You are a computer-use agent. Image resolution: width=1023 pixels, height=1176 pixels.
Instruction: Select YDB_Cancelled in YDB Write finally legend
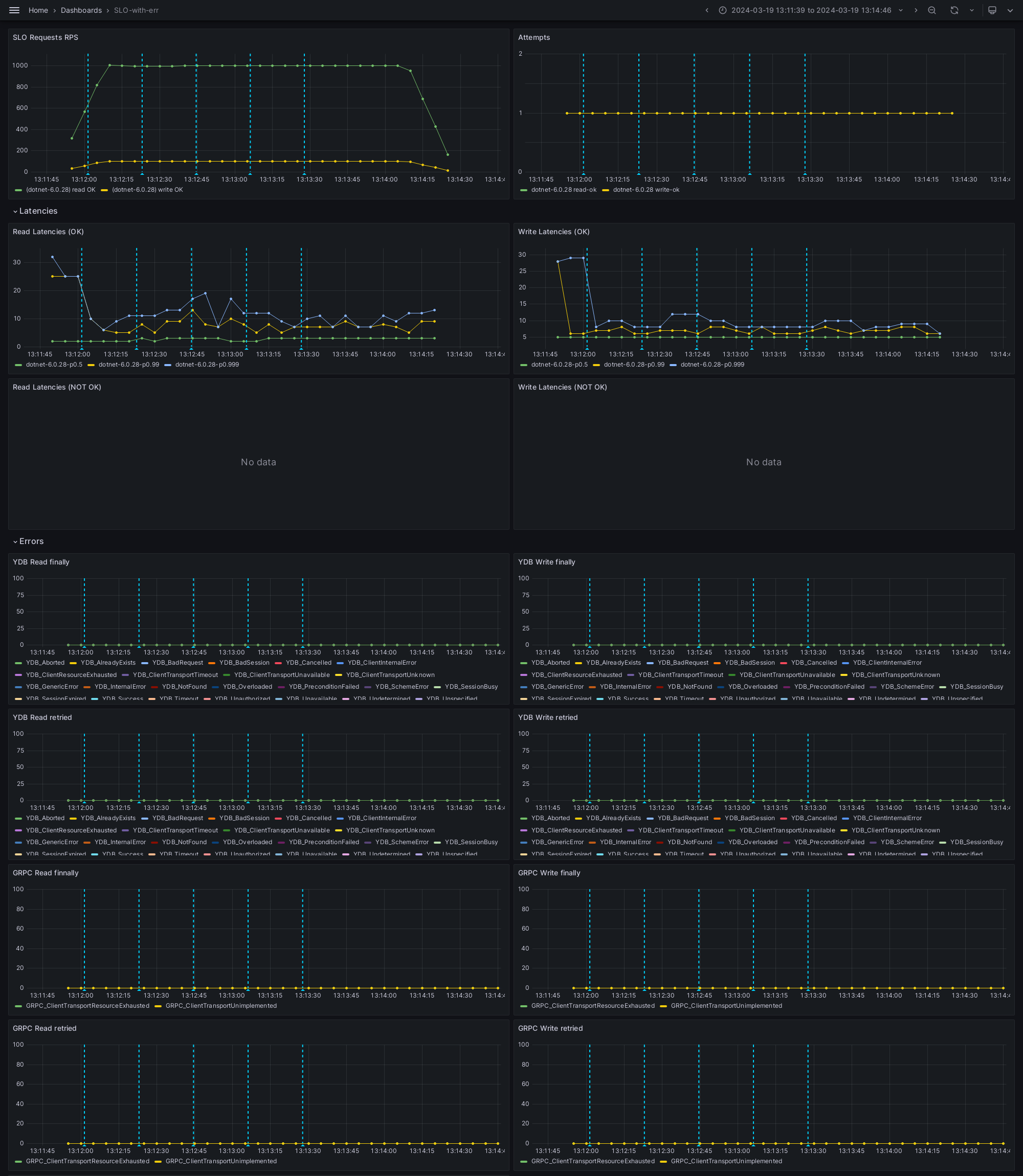(813, 663)
